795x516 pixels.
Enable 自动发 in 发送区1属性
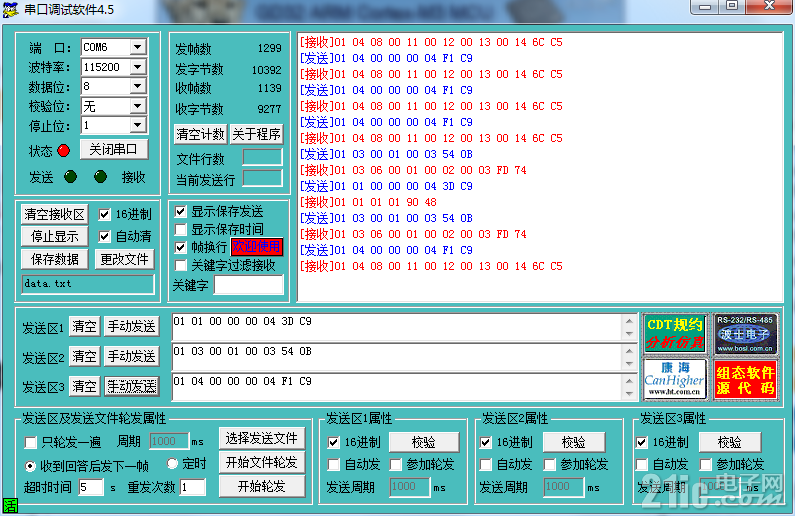[334, 464]
